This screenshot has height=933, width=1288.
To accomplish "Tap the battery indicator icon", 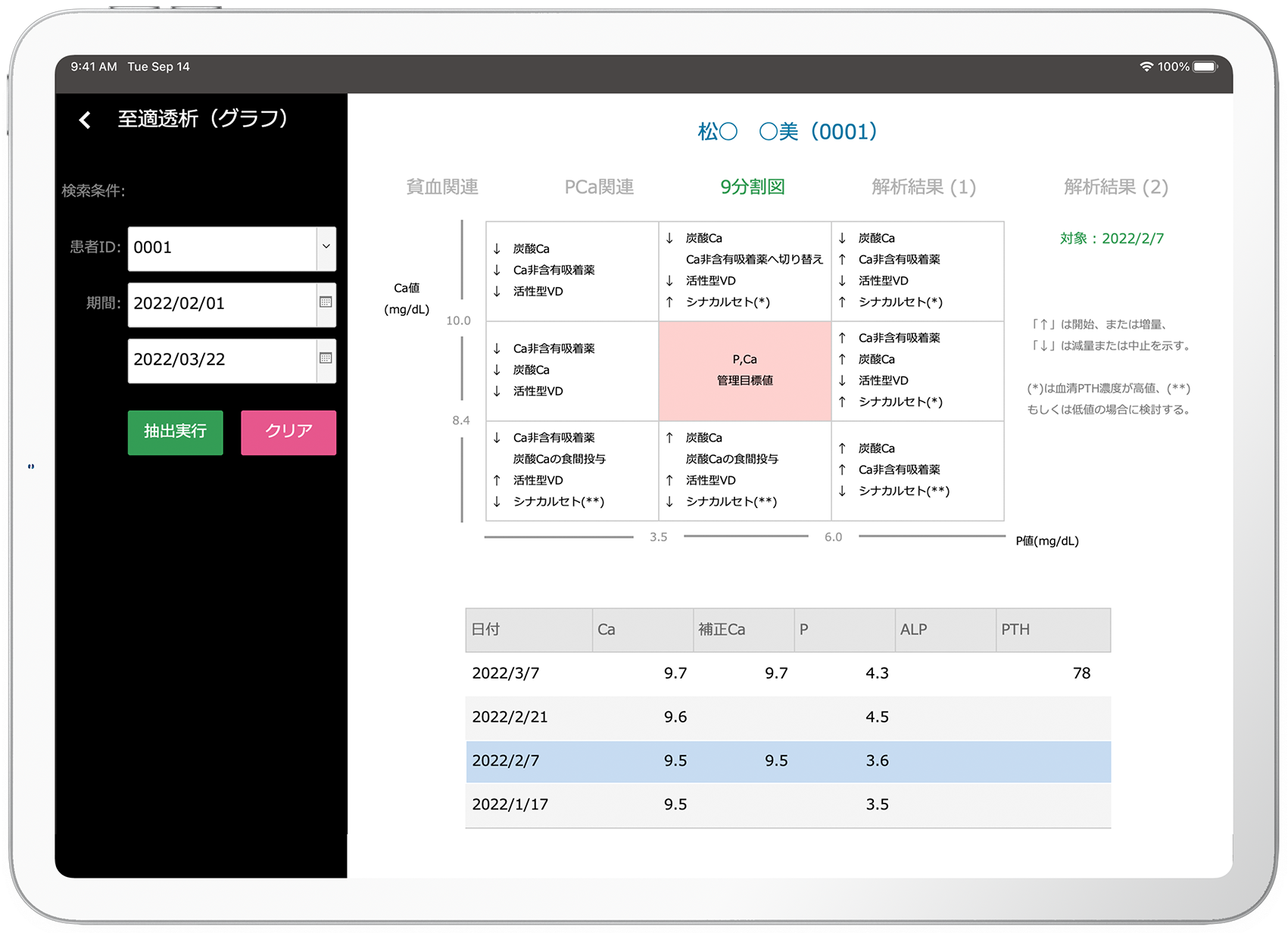I will pos(1205,67).
